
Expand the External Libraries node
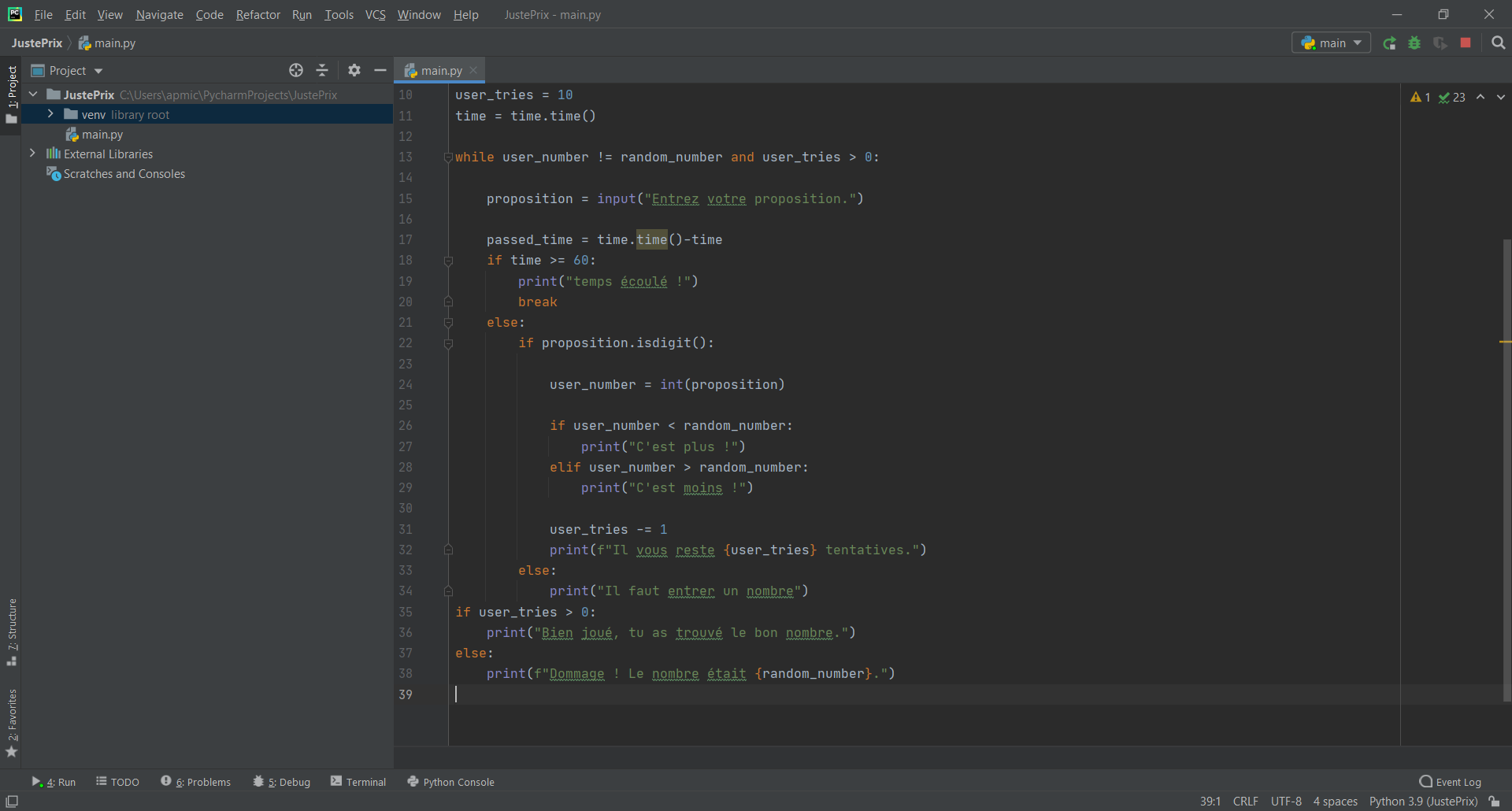pyautogui.click(x=32, y=154)
